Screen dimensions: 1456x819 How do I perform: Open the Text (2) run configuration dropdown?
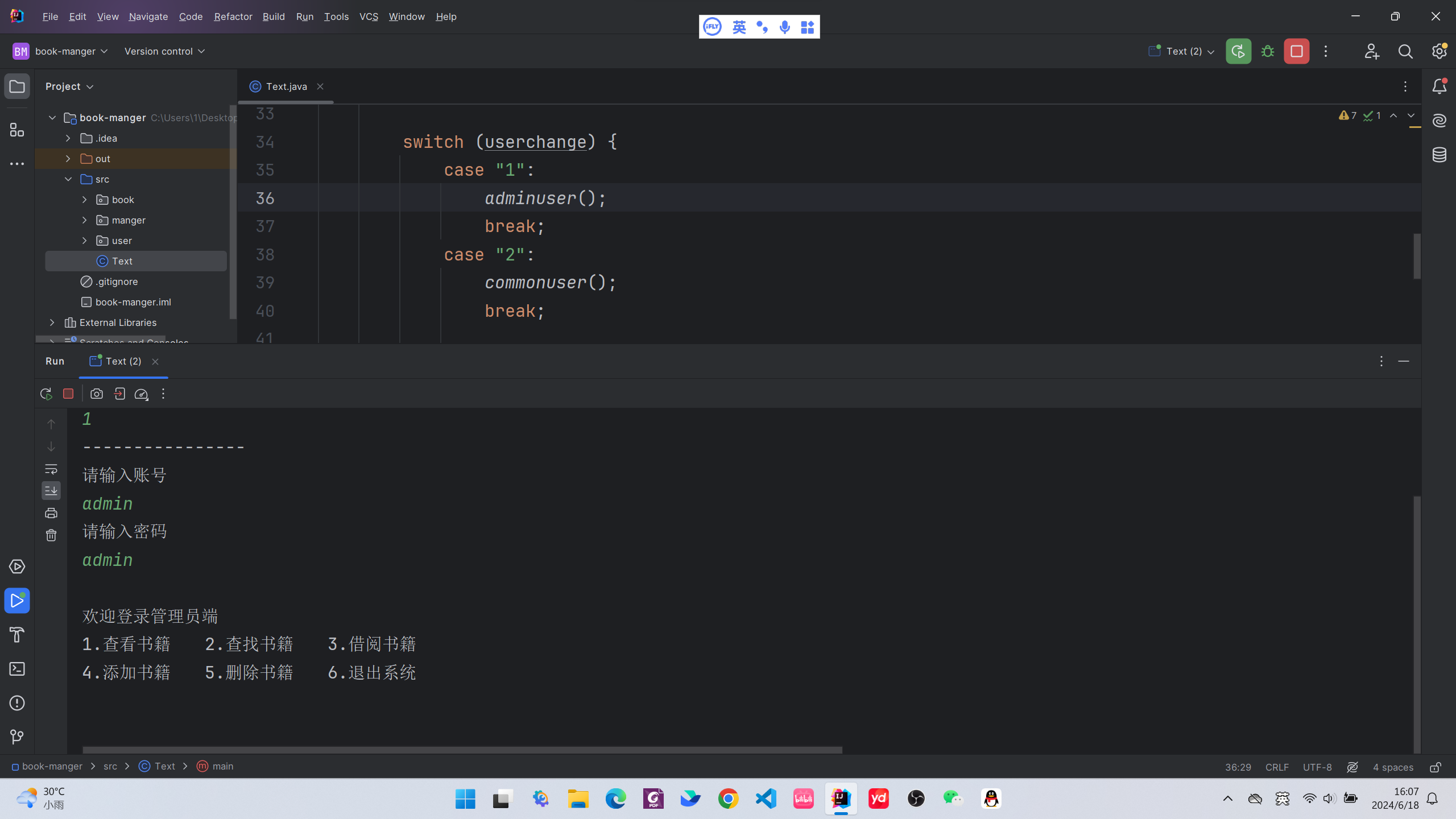pos(1181,51)
